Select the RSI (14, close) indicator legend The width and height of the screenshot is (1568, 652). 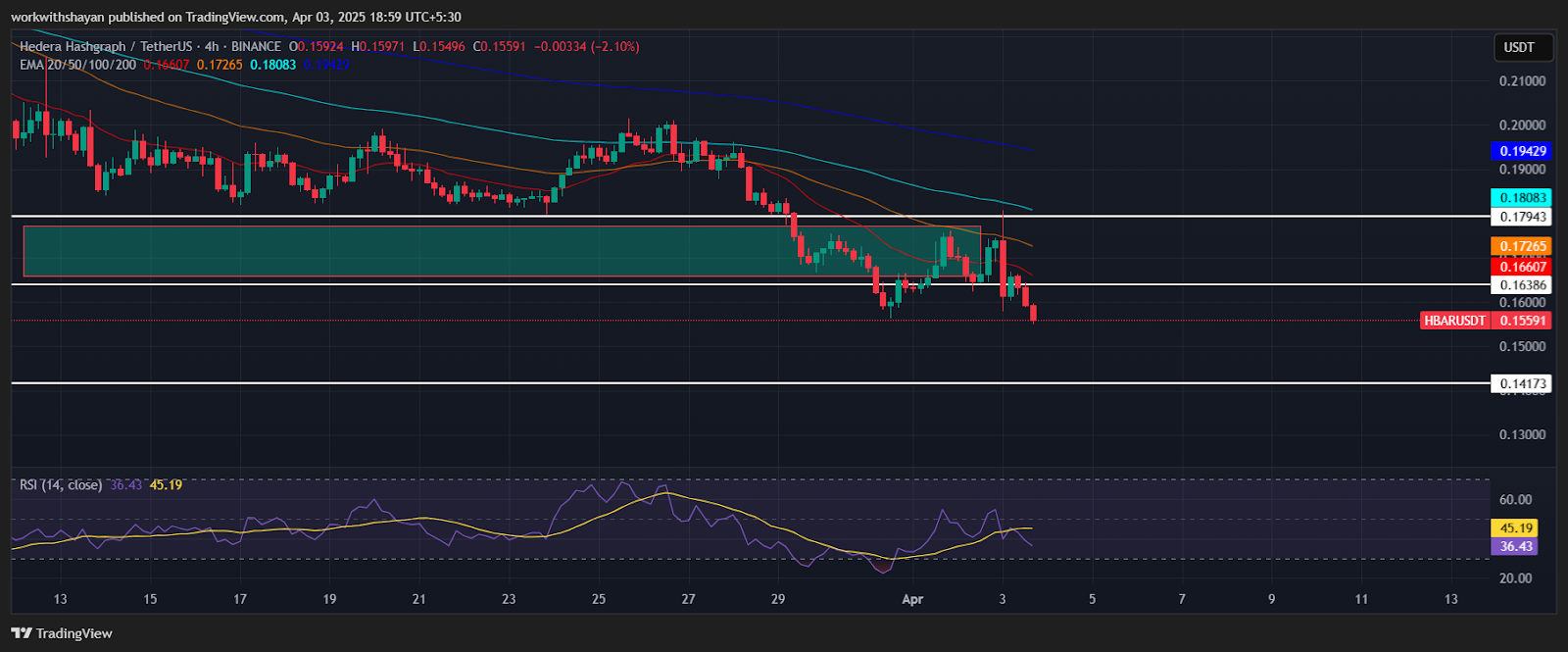pyautogui.click(x=61, y=484)
